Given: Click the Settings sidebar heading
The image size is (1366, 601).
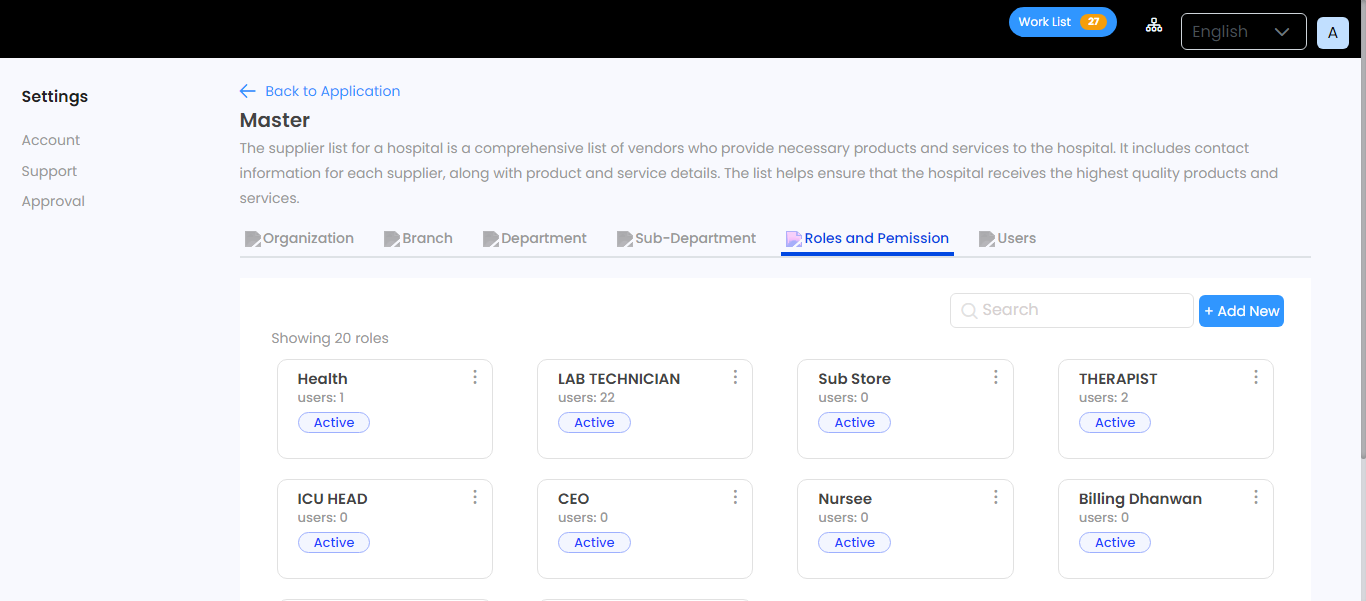Looking at the screenshot, I should pyautogui.click(x=55, y=97).
